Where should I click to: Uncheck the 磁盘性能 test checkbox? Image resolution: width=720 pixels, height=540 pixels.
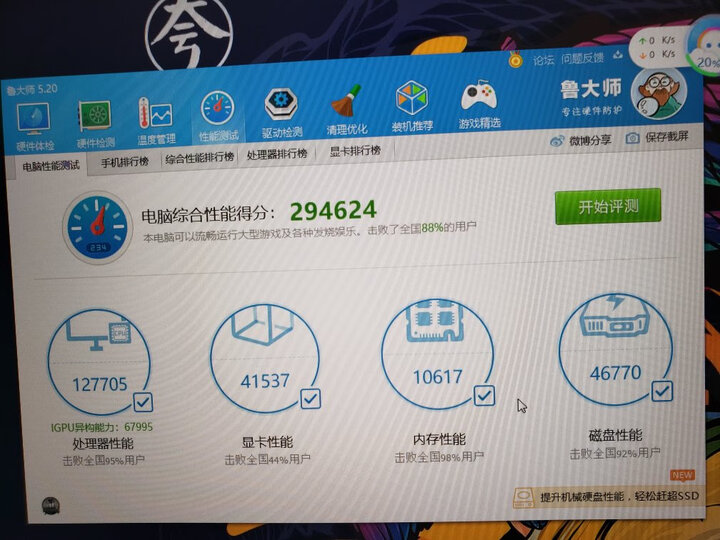662,391
